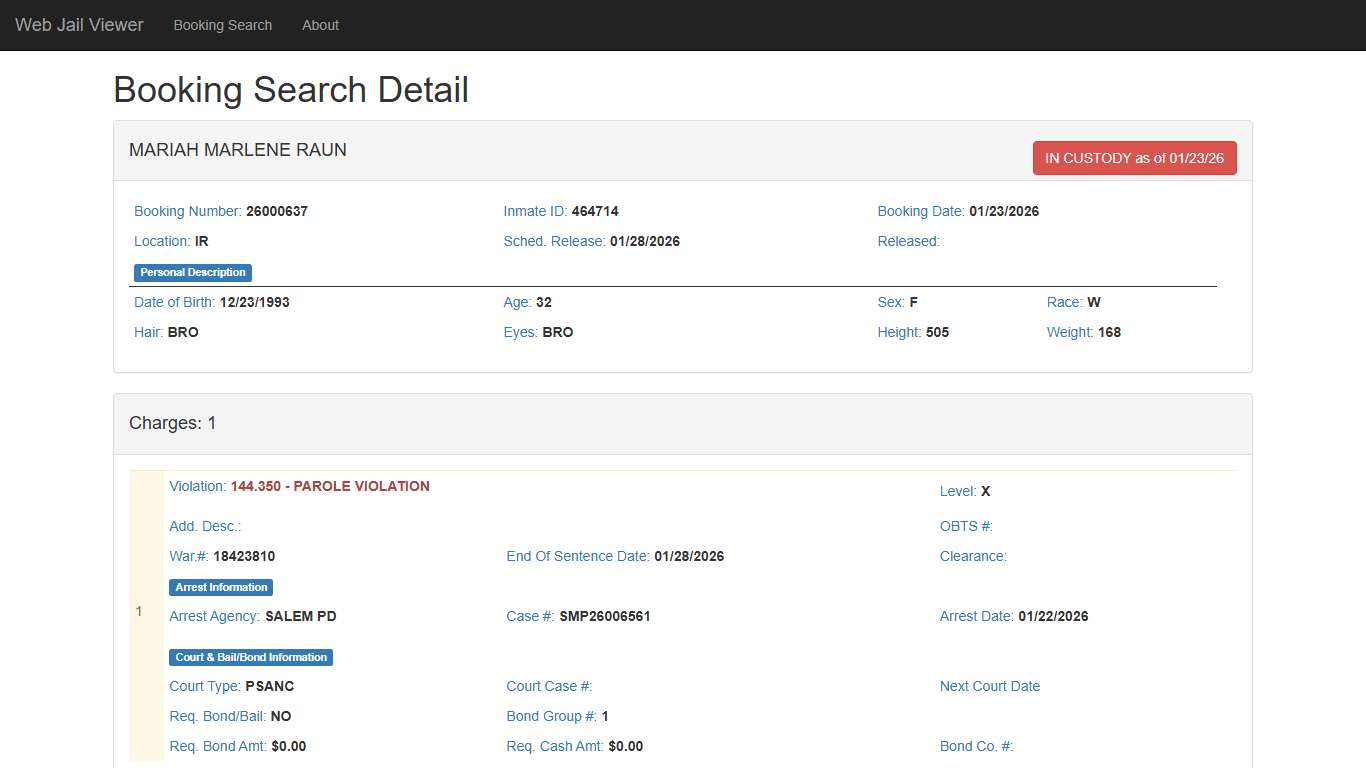Click the Inmate ID value 464714

(x=595, y=211)
